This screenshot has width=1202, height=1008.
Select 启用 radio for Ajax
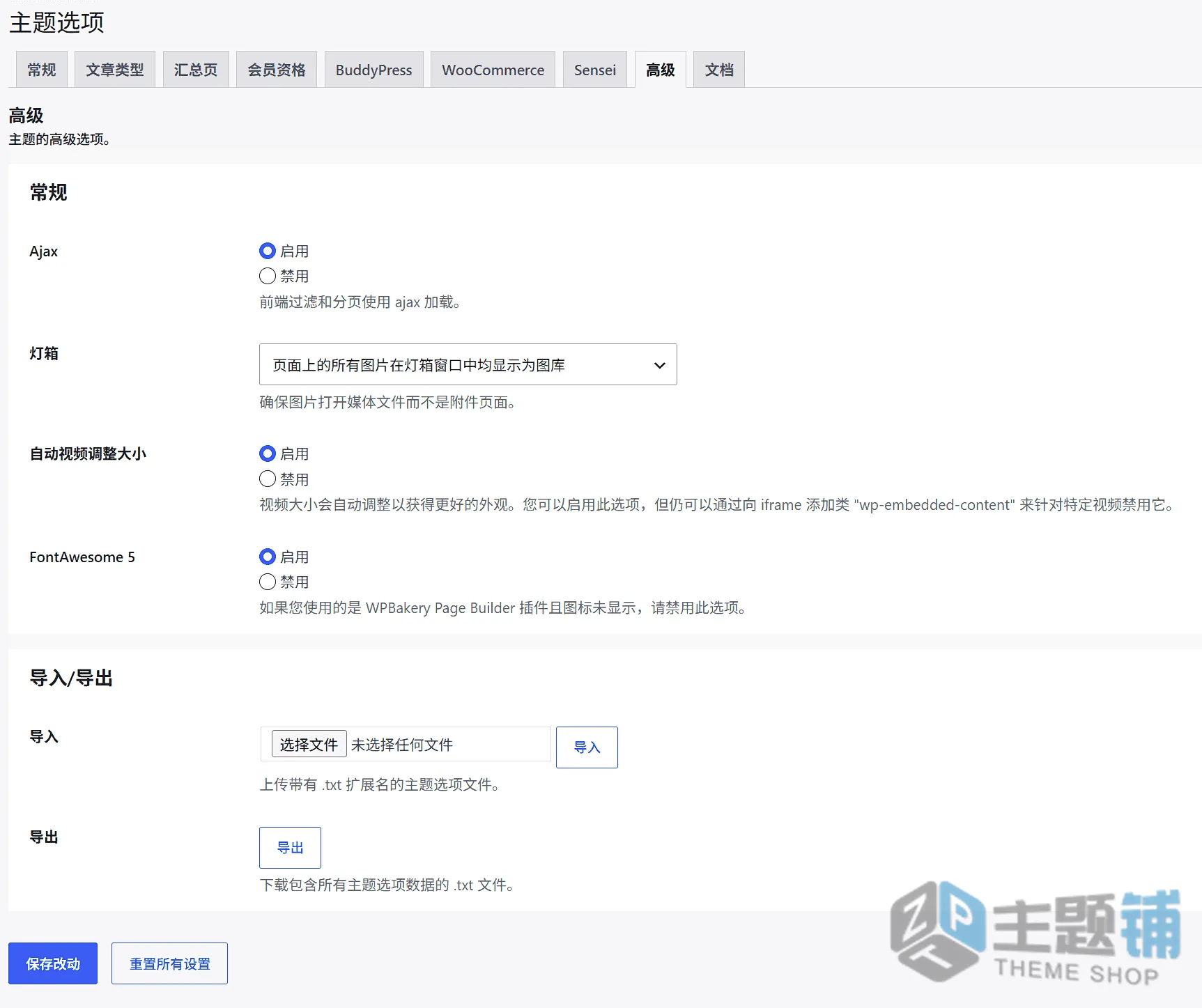tap(268, 251)
